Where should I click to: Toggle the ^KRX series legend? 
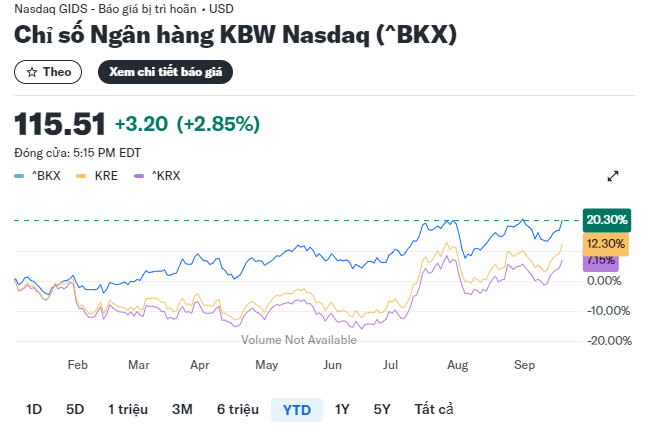(165, 176)
